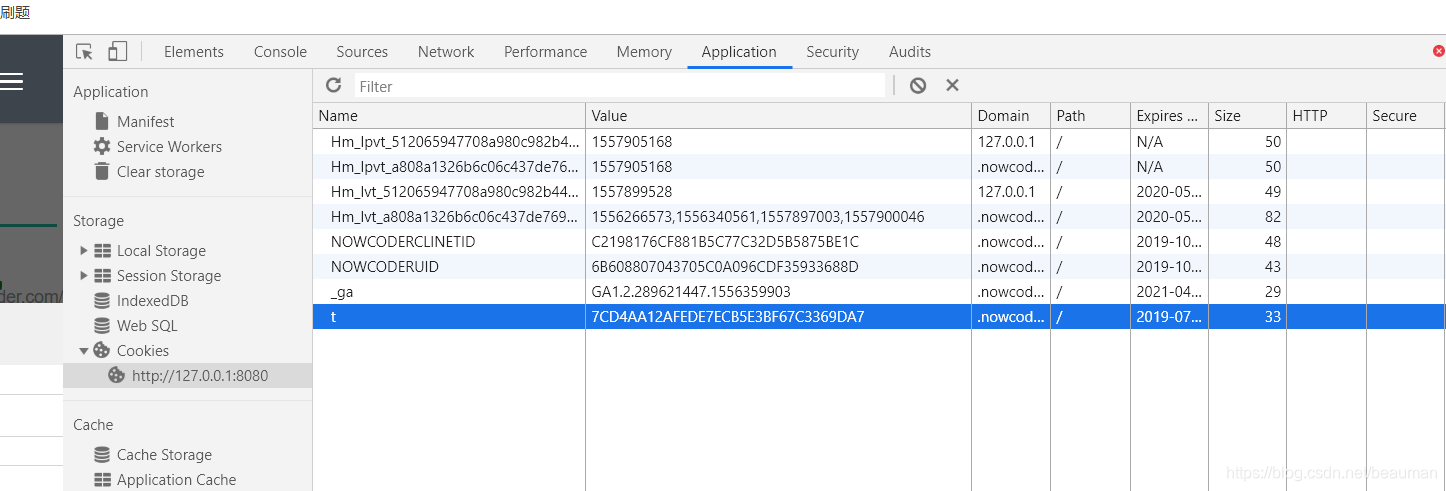Click the Local Storage grid icon
This screenshot has height=491, width=1446.
point(102,251)
